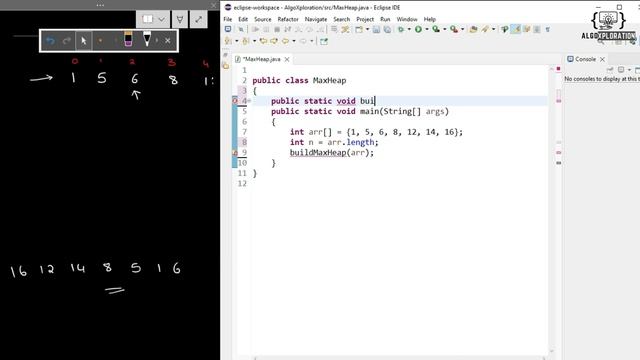Screen dimensions: 640x360
Task: Click the Coverage launch icon
Action: click(436, 29)
